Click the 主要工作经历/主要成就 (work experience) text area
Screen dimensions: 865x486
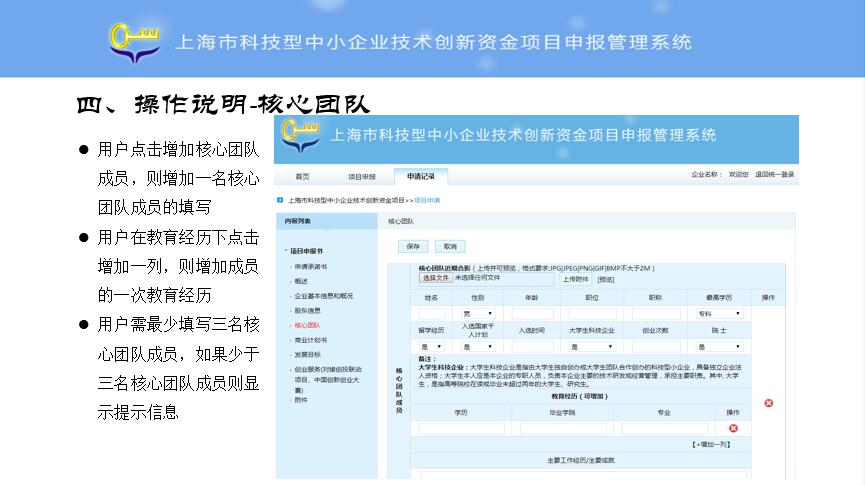[584, 475]
